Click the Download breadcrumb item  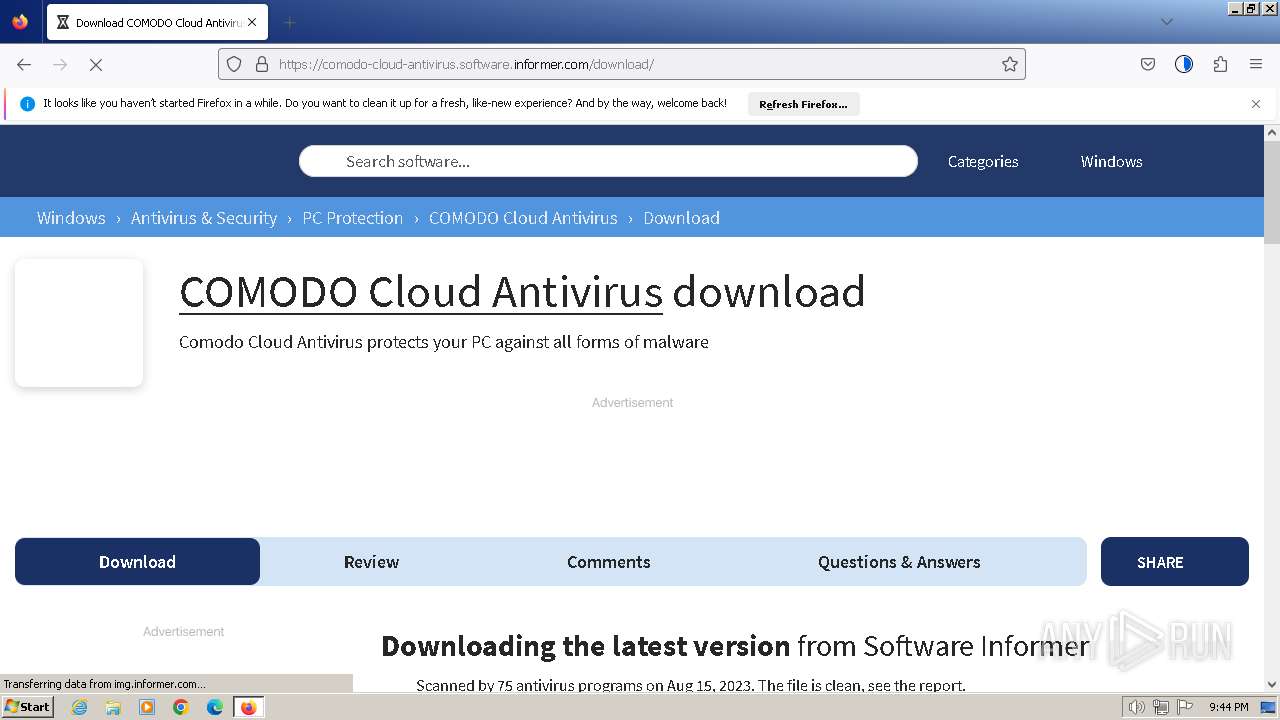point(681,218)
